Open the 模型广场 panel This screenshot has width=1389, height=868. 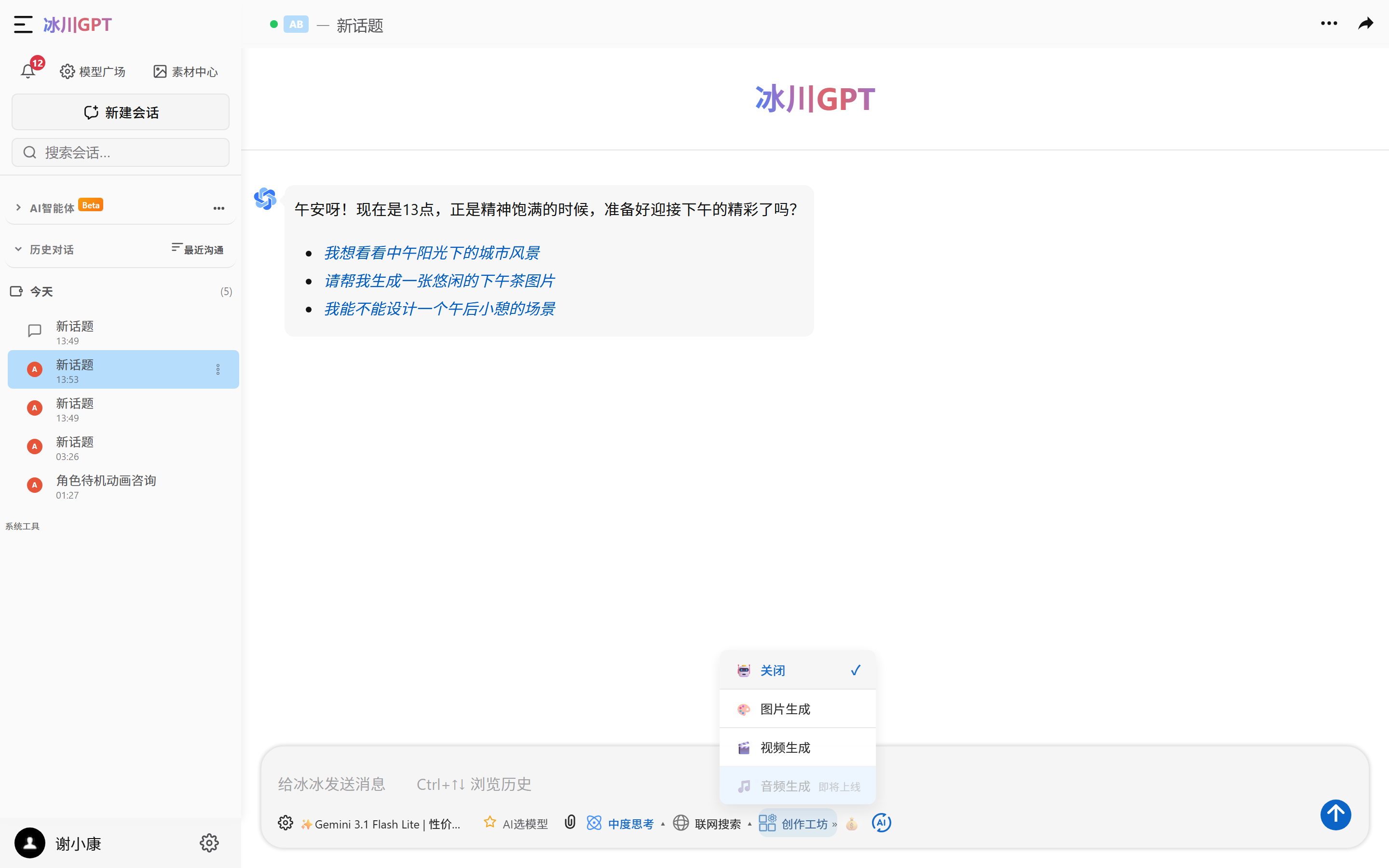tap(93, 70)
